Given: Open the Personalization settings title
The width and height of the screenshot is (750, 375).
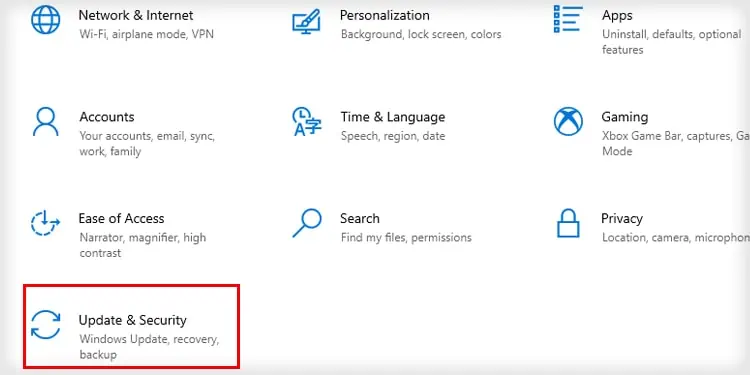Looking at the screenshot, I should (x=385, y=15).
